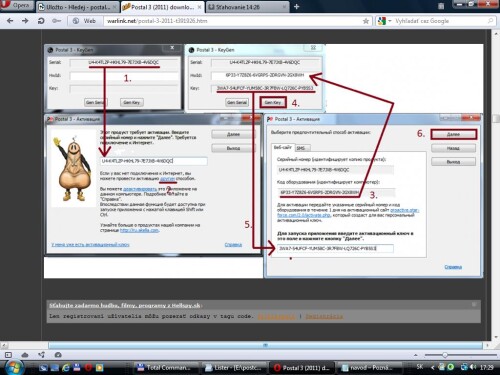
Task: Click Gen Key in the right KeyGen window
Action: pos(273,102)
